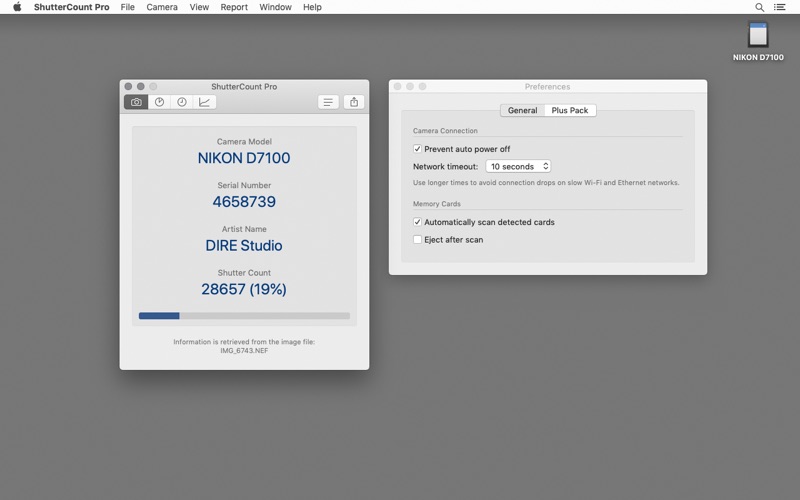Open the Notification Center list icon
This screenshot has height=500, width=800.
[779, 7]
